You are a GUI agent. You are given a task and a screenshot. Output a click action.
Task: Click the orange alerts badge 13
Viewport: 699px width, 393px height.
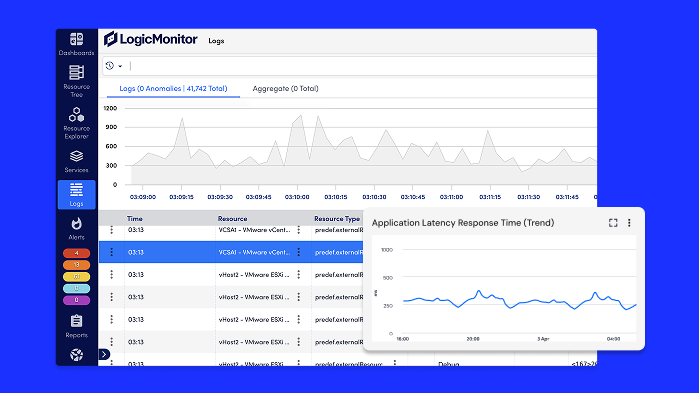tap(76, 265)
